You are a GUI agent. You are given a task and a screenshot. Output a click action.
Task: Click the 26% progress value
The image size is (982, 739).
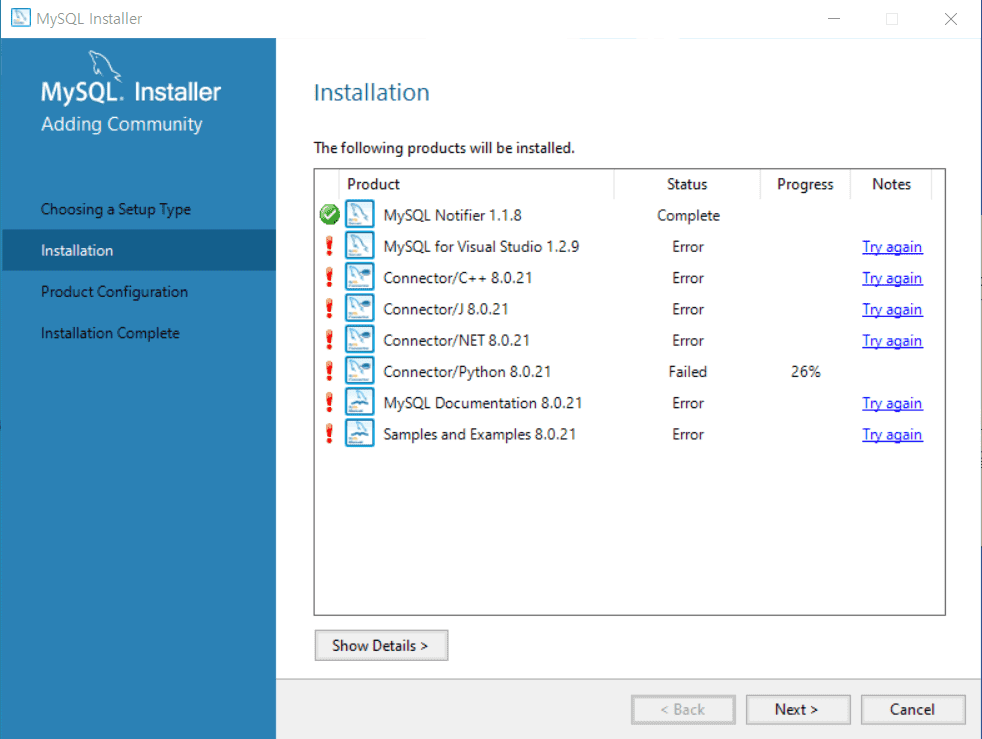[805, 372]
